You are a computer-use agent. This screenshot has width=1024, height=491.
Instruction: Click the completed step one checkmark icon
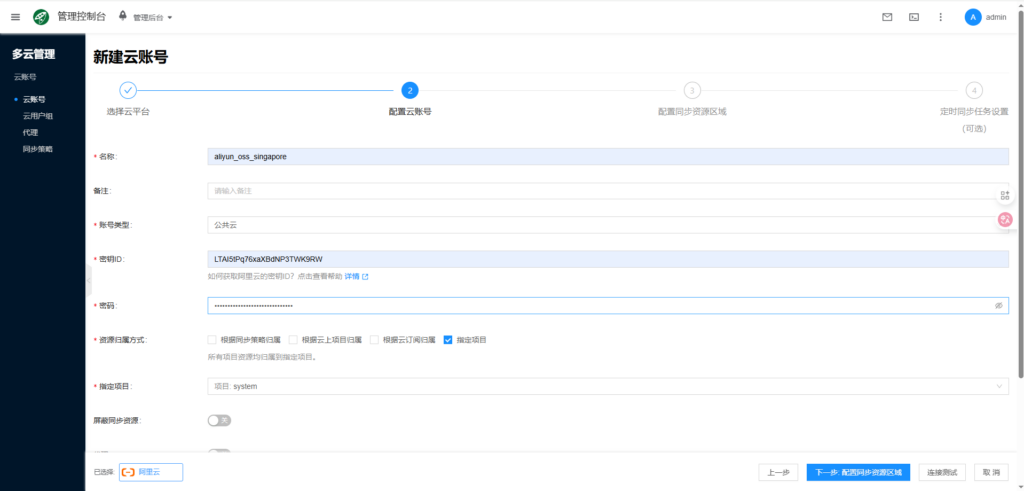point(128,90)
